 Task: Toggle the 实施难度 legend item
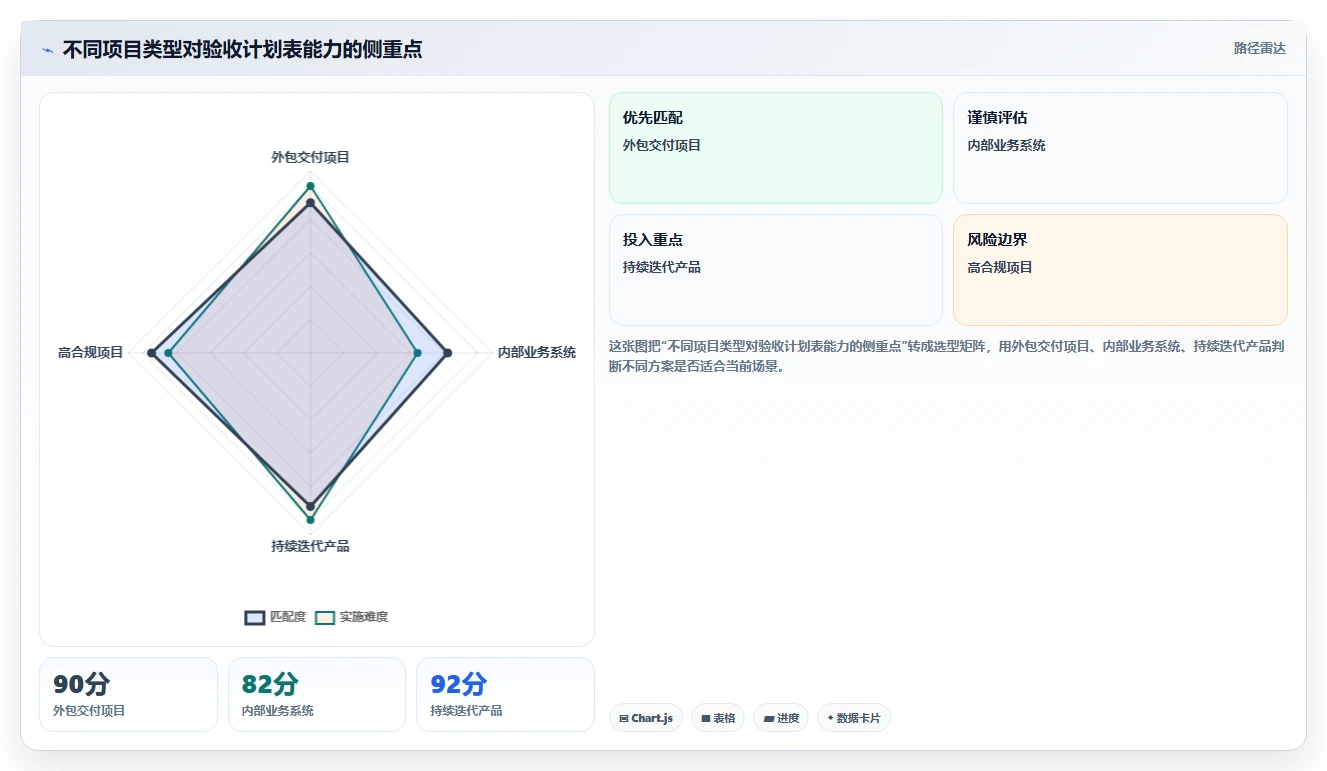tap(351, 617)
